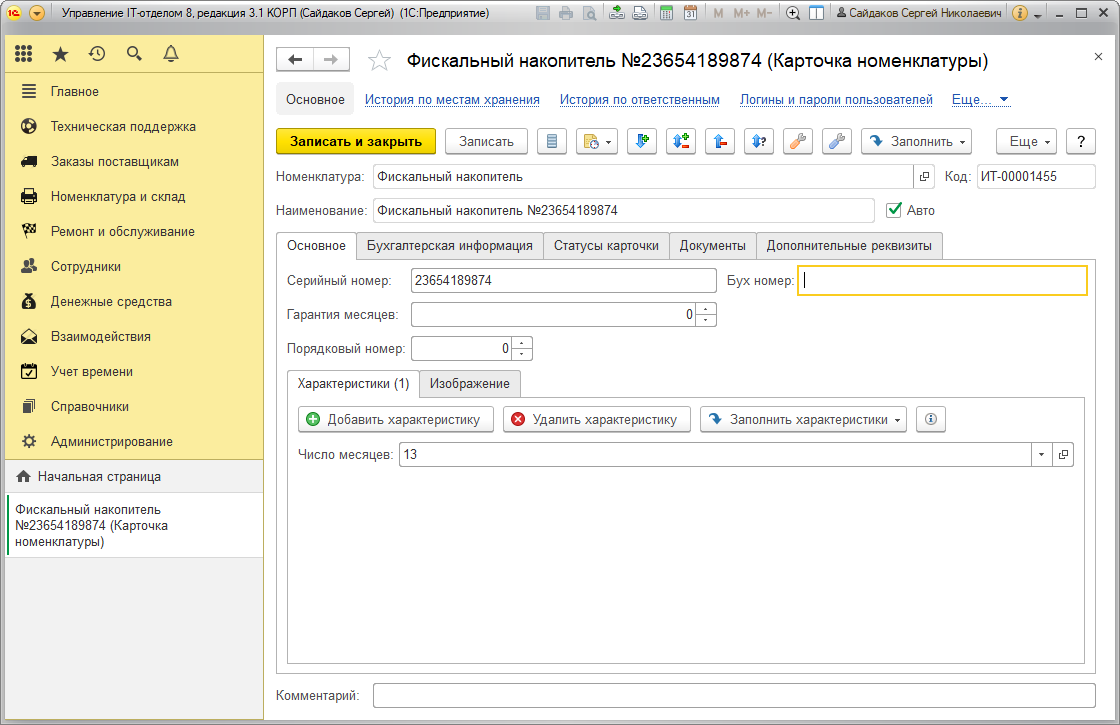1120x725 pixels.
Task: Click the blue wrench icon
Action: tap(836, 141)
